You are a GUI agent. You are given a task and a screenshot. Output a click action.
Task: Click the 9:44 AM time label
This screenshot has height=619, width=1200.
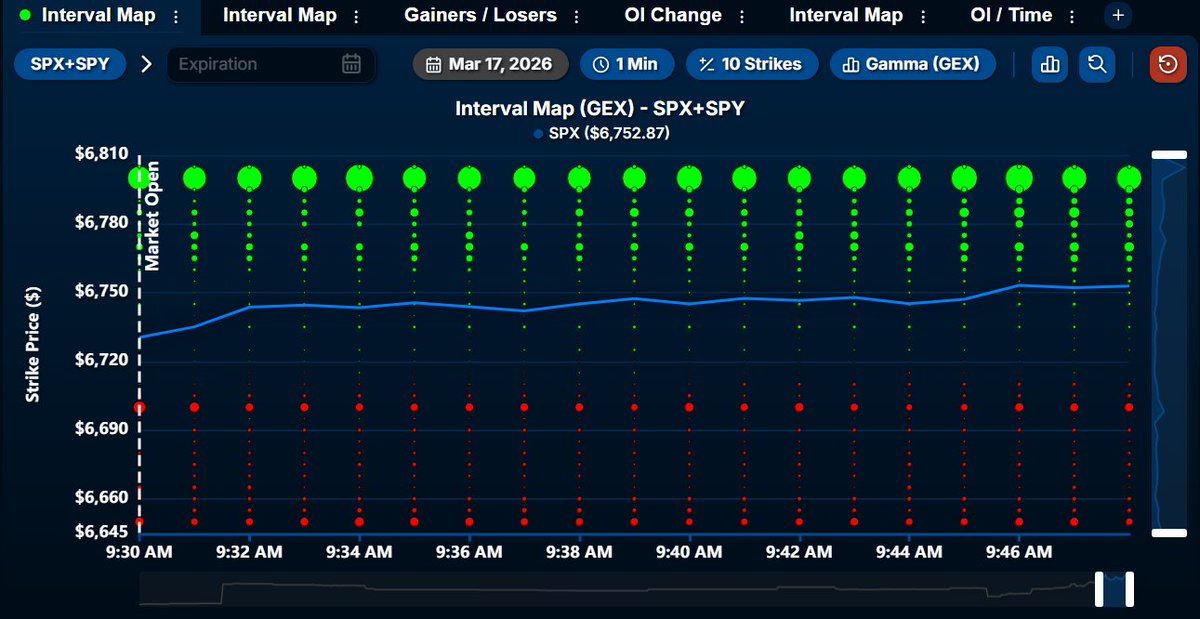pyautogui.click(x=909, y=552)
